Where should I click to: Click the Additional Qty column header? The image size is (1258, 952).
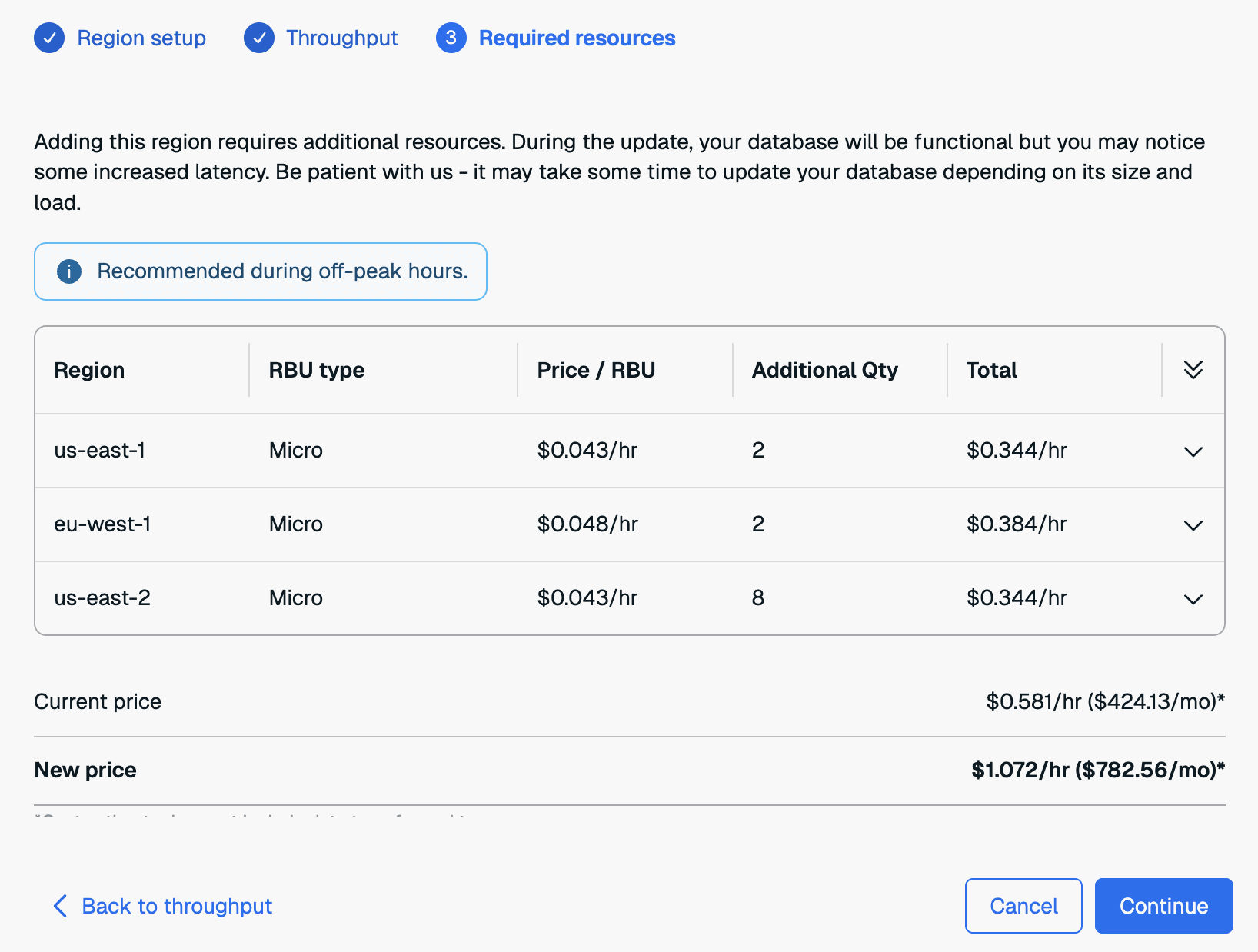824,370
